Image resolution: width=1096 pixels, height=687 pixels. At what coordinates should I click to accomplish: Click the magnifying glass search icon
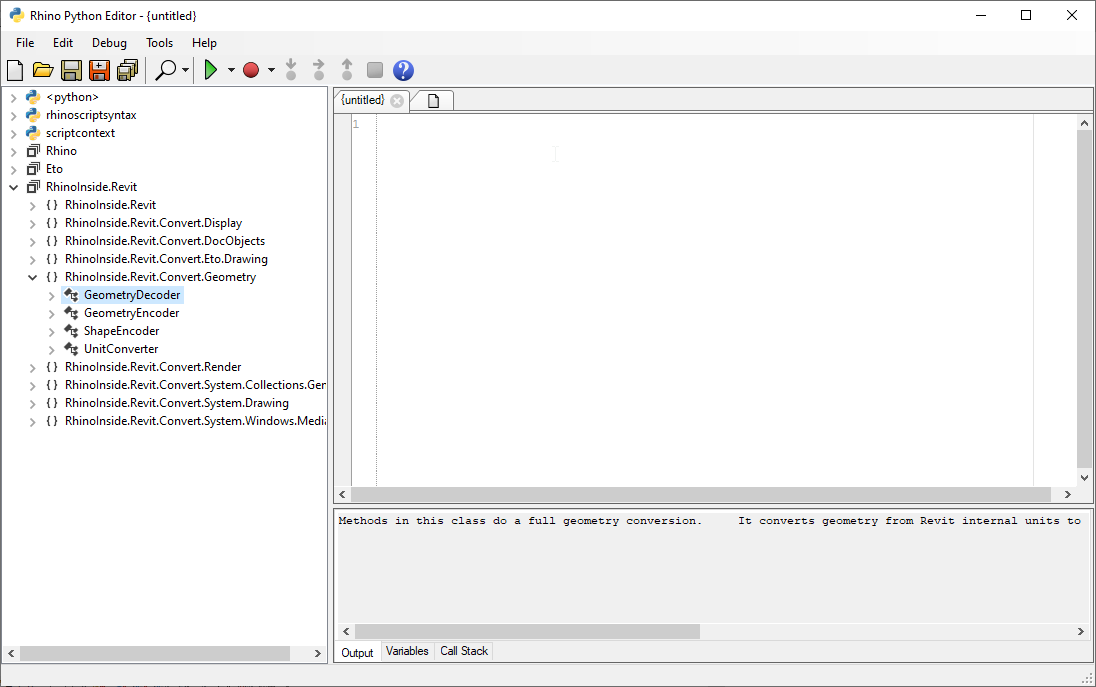[x=166, y=70]
